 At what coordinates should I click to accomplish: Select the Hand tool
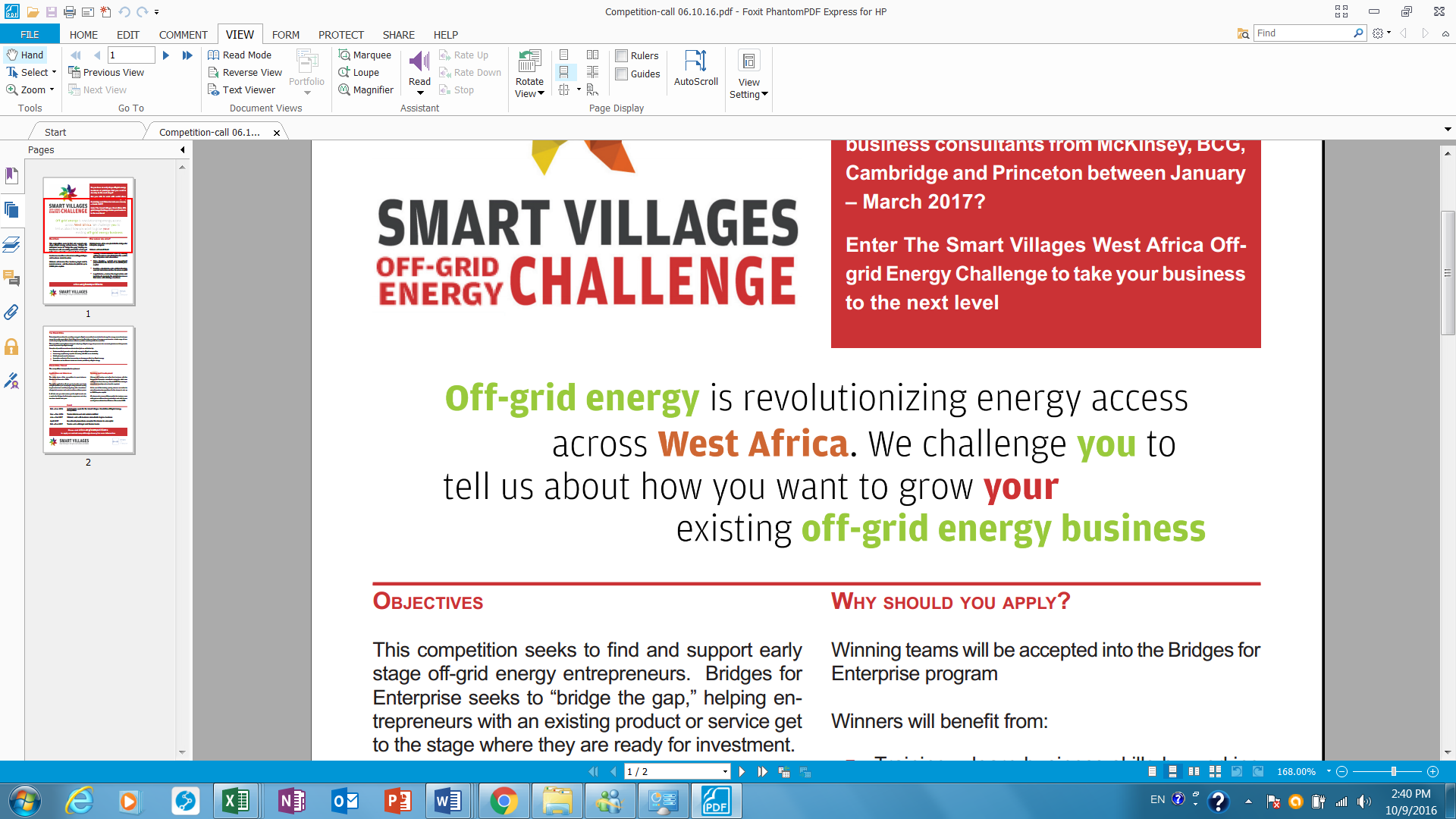[x=26, y=55]
